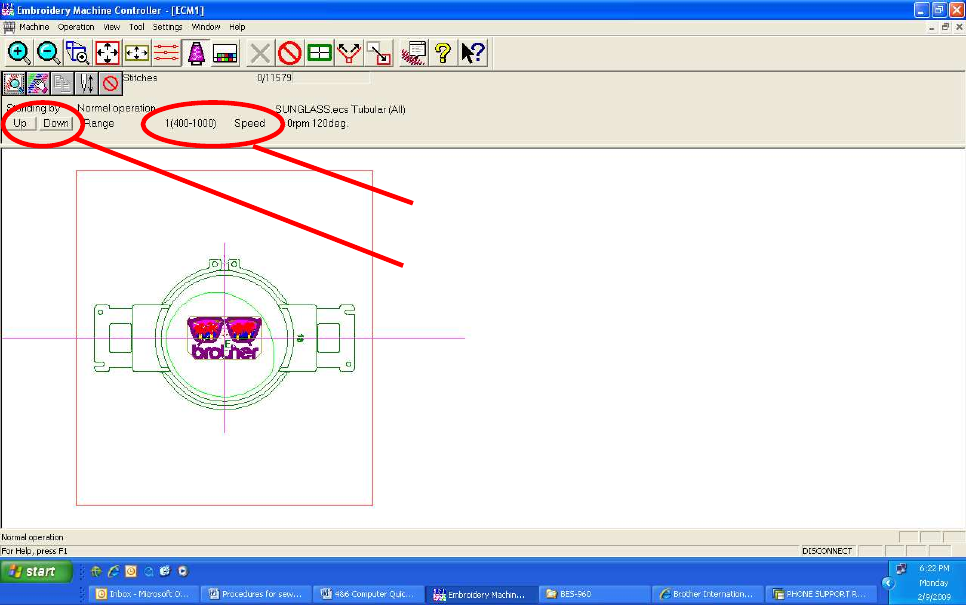Switch to 486 Computer Quic... taskbar item
Screen dimensions: 966x605
pos(367,594)
